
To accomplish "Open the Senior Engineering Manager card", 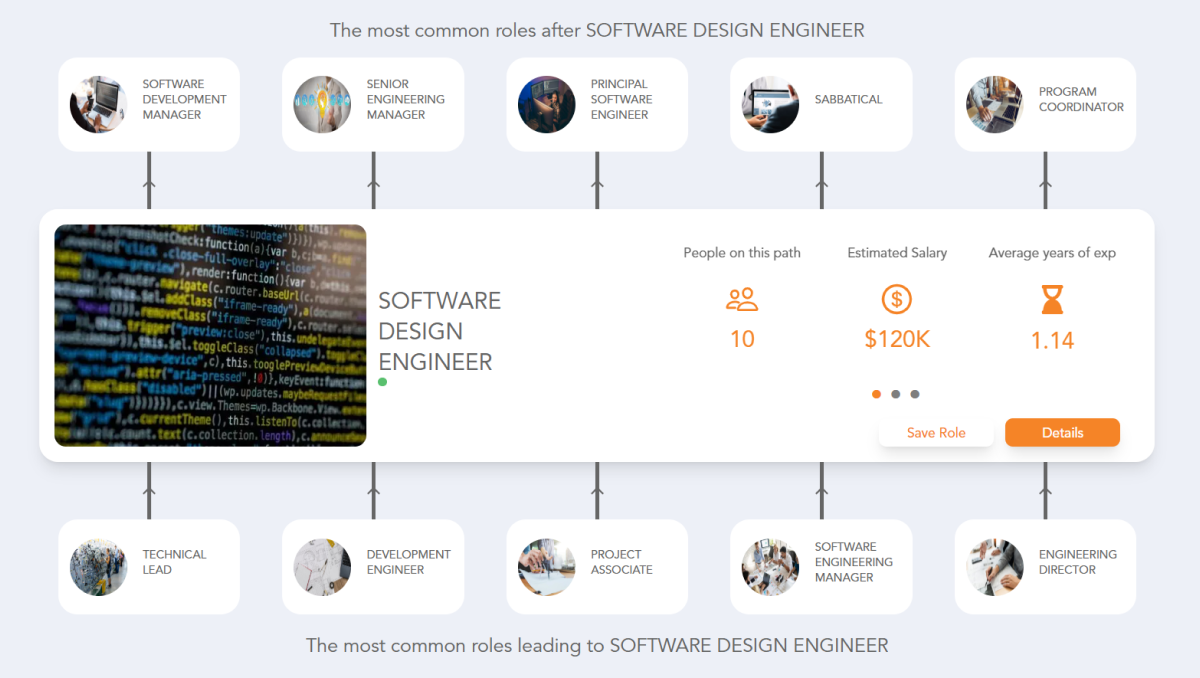I will [x=372, y=103].
